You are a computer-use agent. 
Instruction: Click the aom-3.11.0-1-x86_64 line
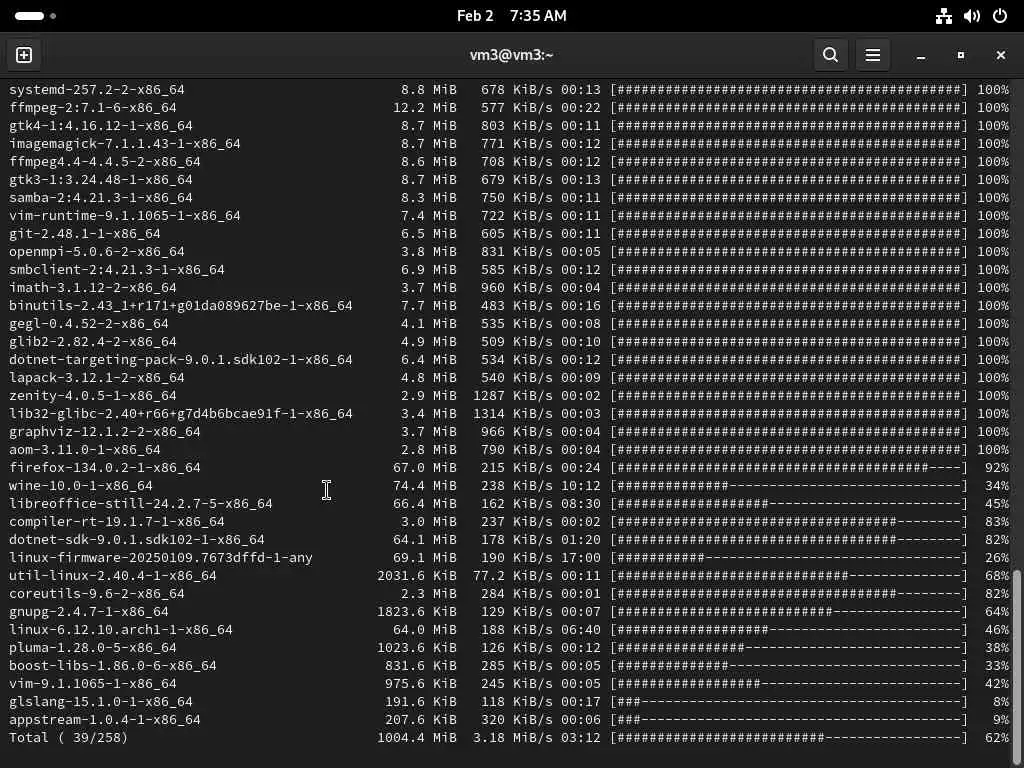(509, 449)
